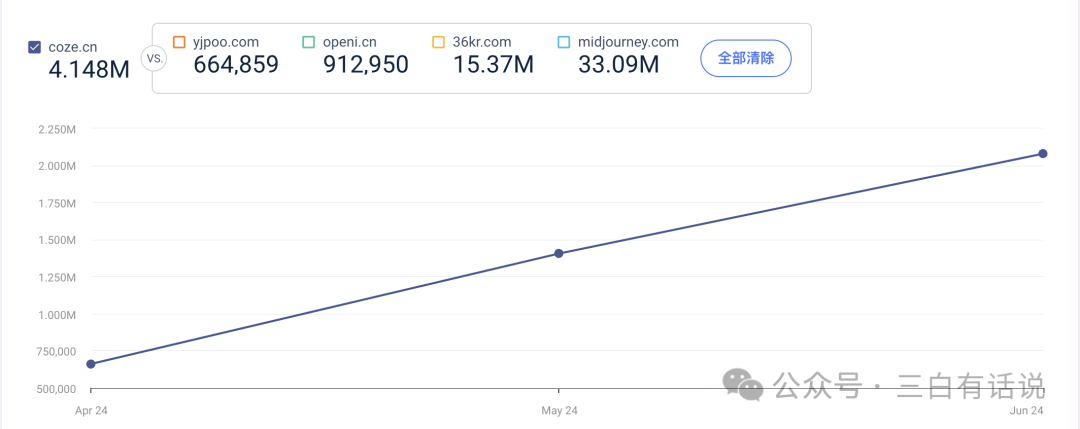
Task: Select the Jun 24 data point
Action: point(1043,153)
